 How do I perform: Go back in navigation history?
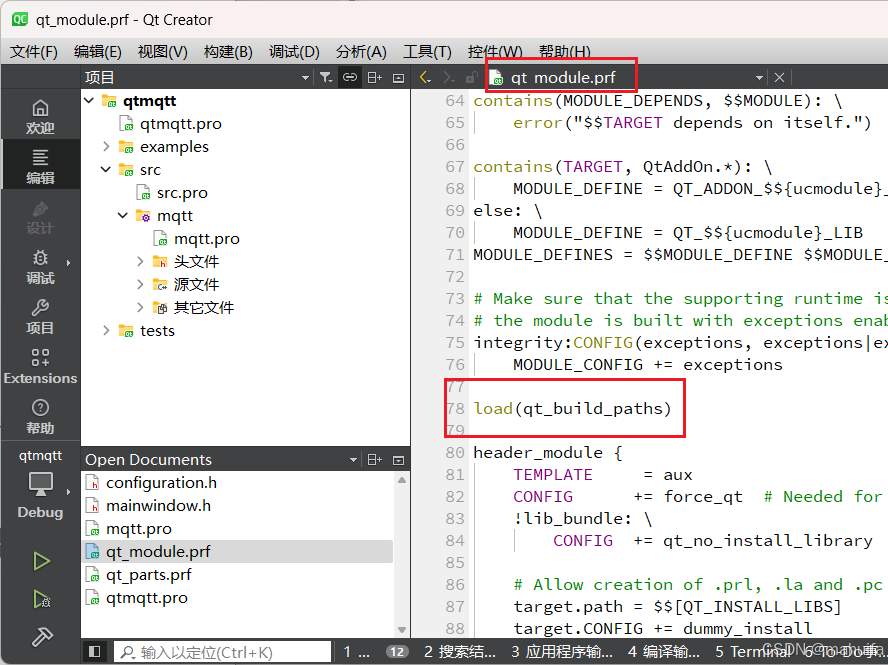click(x=425, y=78)
